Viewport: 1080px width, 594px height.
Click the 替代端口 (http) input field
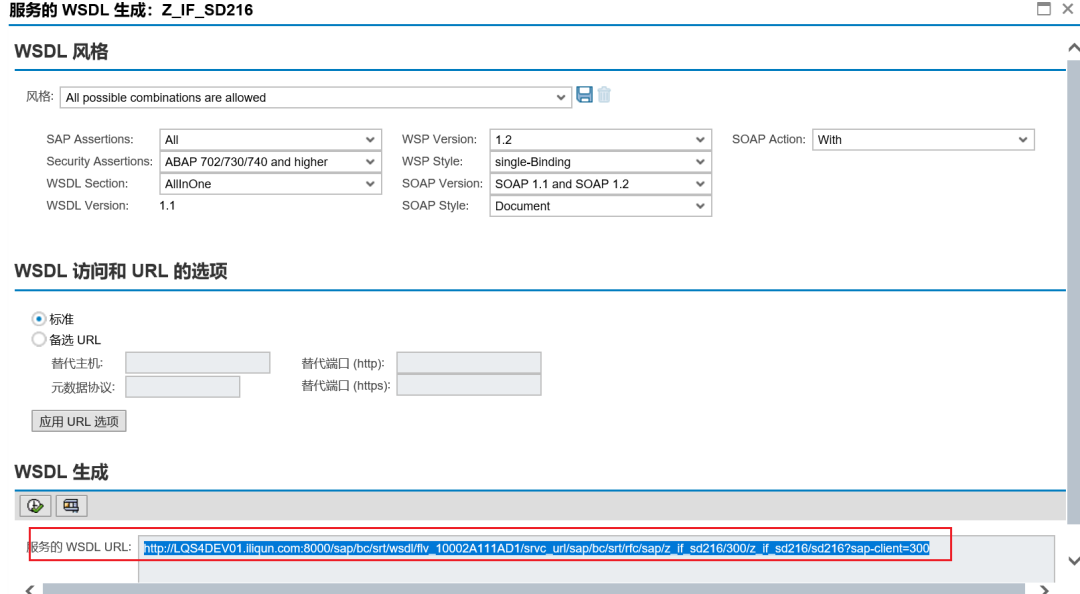468,362
